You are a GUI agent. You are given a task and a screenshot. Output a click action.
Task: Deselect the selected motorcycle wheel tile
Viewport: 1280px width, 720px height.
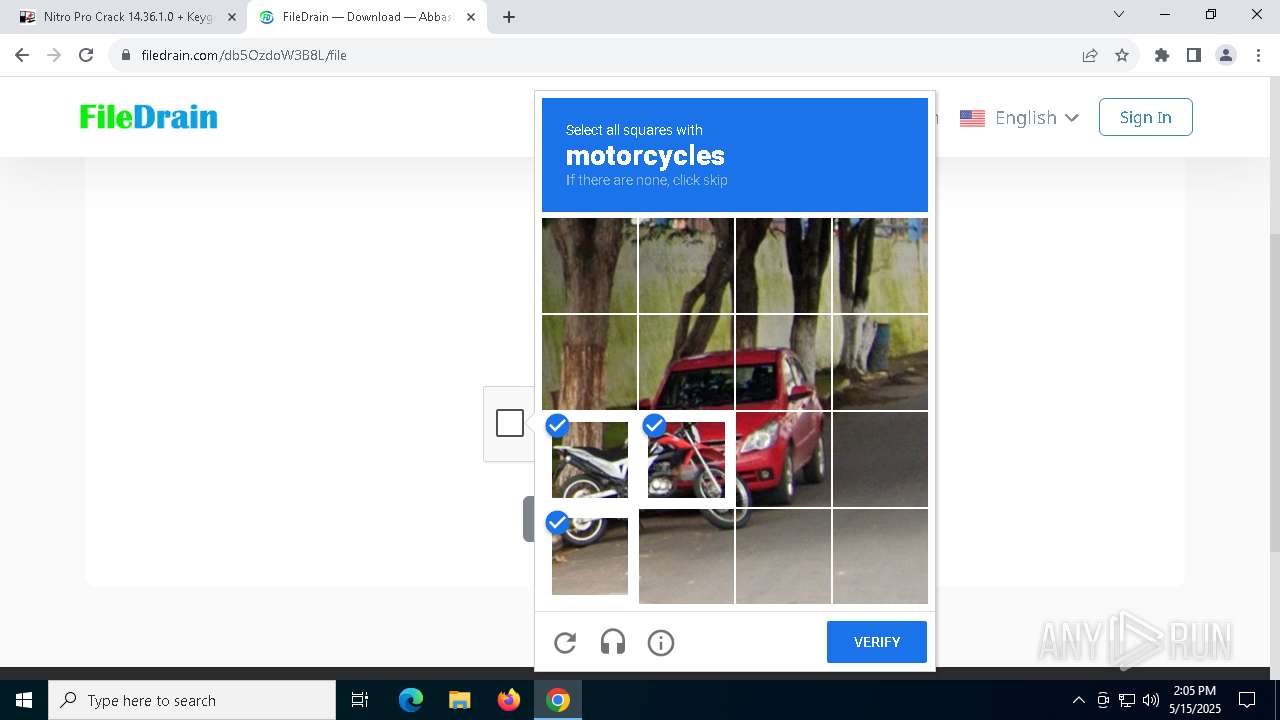(589, 556)
